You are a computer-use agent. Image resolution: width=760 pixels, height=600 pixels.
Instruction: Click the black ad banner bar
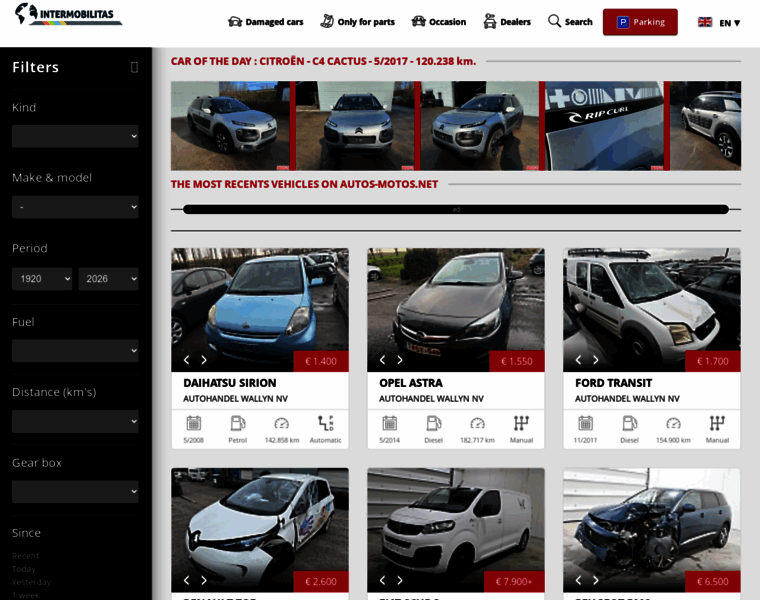(x=456, y=209)
